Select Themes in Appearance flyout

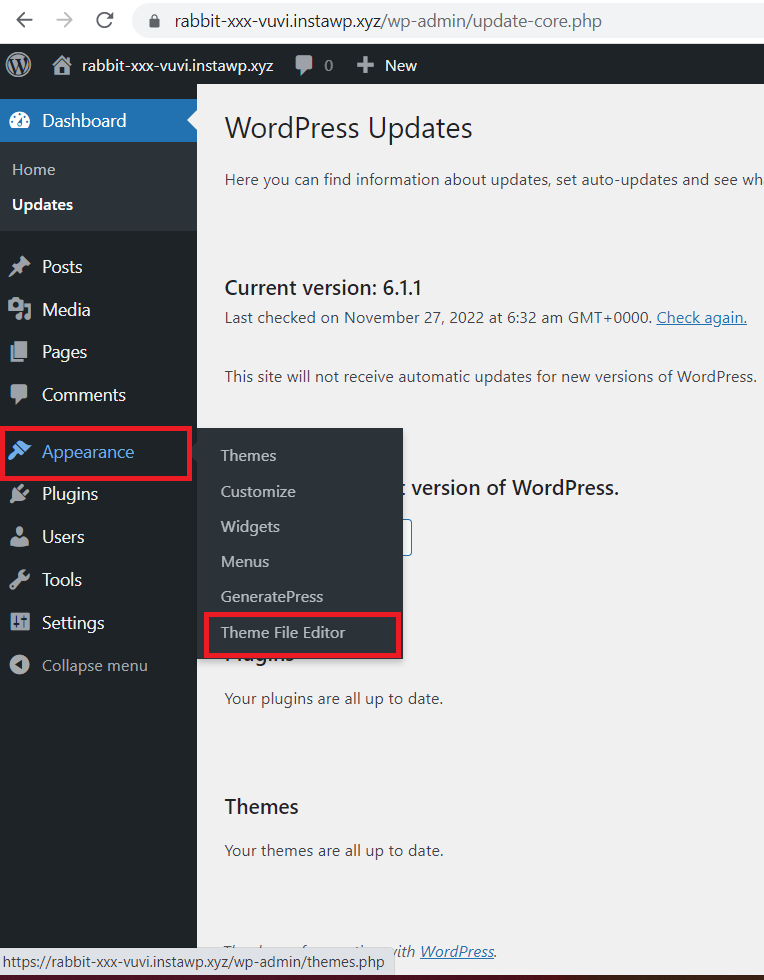coord(248,456)
